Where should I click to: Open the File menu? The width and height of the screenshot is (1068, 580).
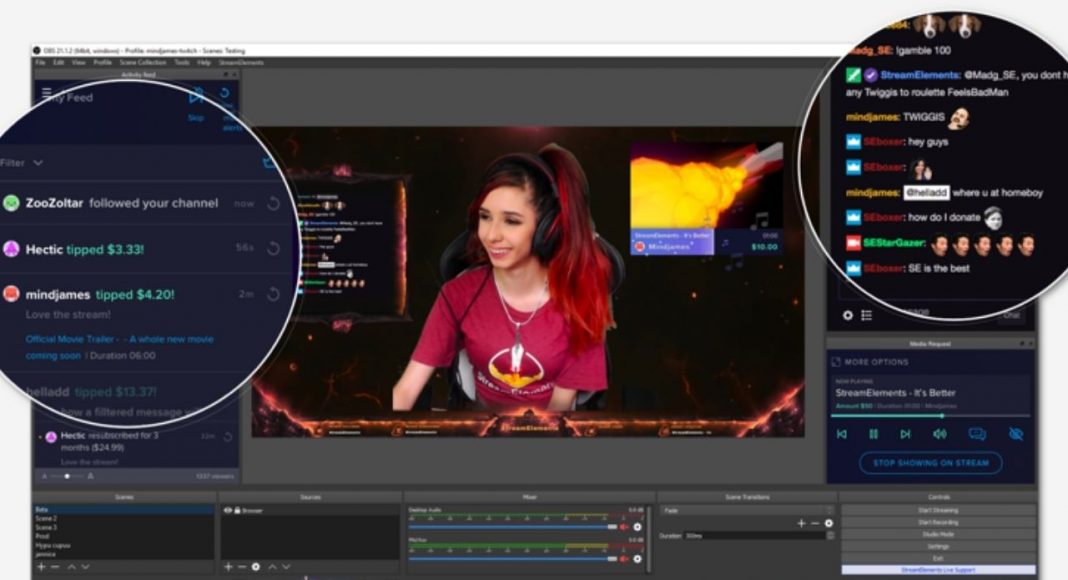[x=40, y=62]
